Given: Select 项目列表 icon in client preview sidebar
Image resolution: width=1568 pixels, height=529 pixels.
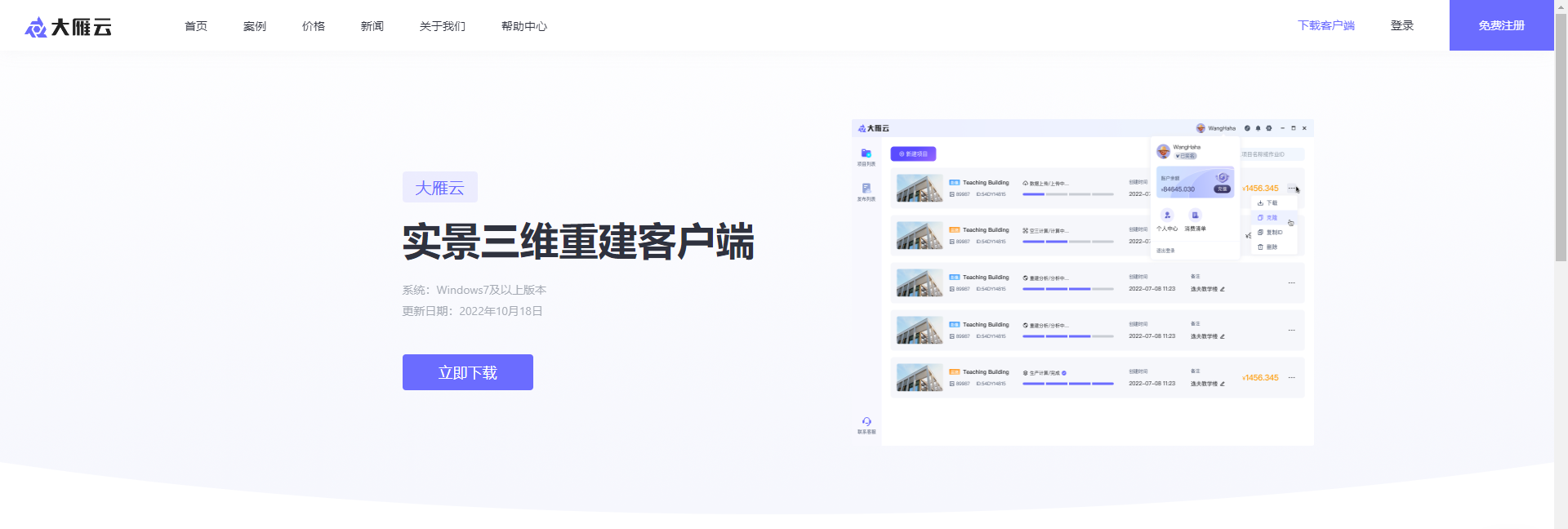Looking at the screenshot, I should tap(866, 153).
